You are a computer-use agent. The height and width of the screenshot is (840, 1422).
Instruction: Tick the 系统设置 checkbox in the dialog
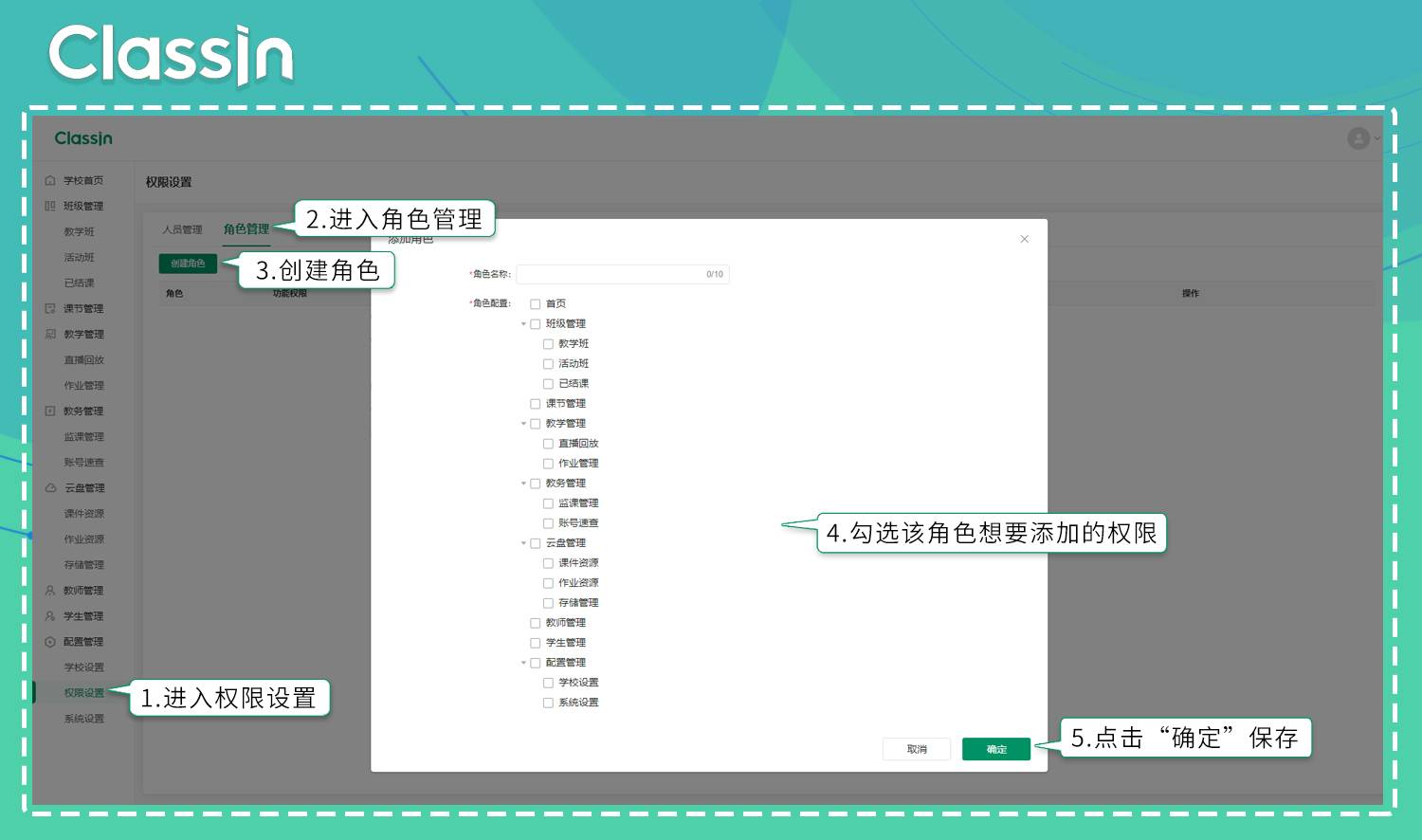(548, 703)
